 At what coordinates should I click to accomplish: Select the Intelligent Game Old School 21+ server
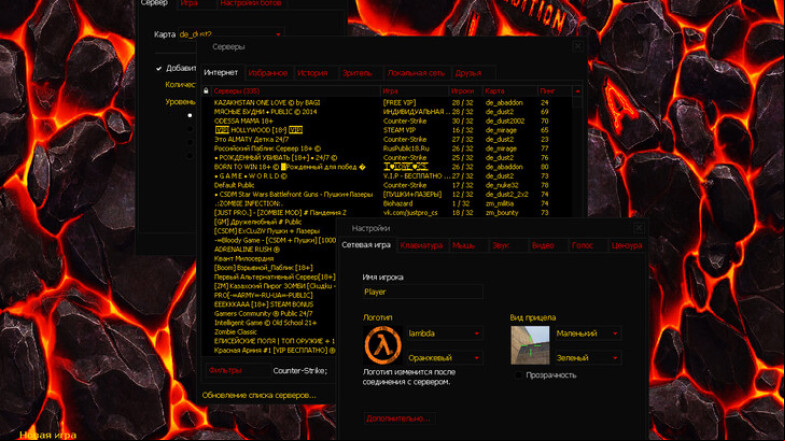pos(269,323)
